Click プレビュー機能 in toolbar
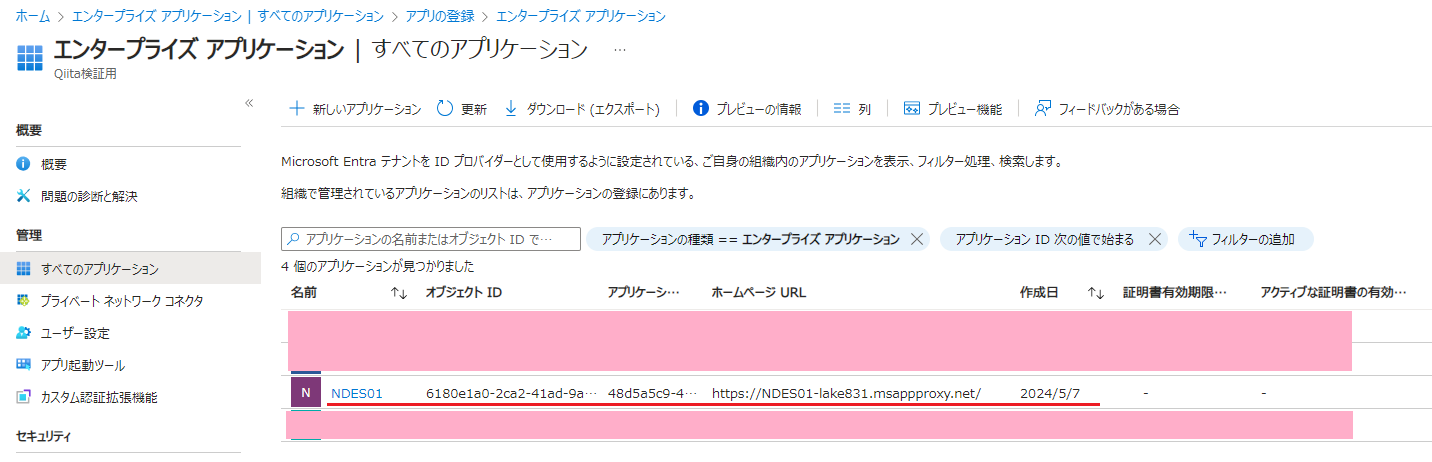The image size is (1432, 462). click(x=952, y=109)
